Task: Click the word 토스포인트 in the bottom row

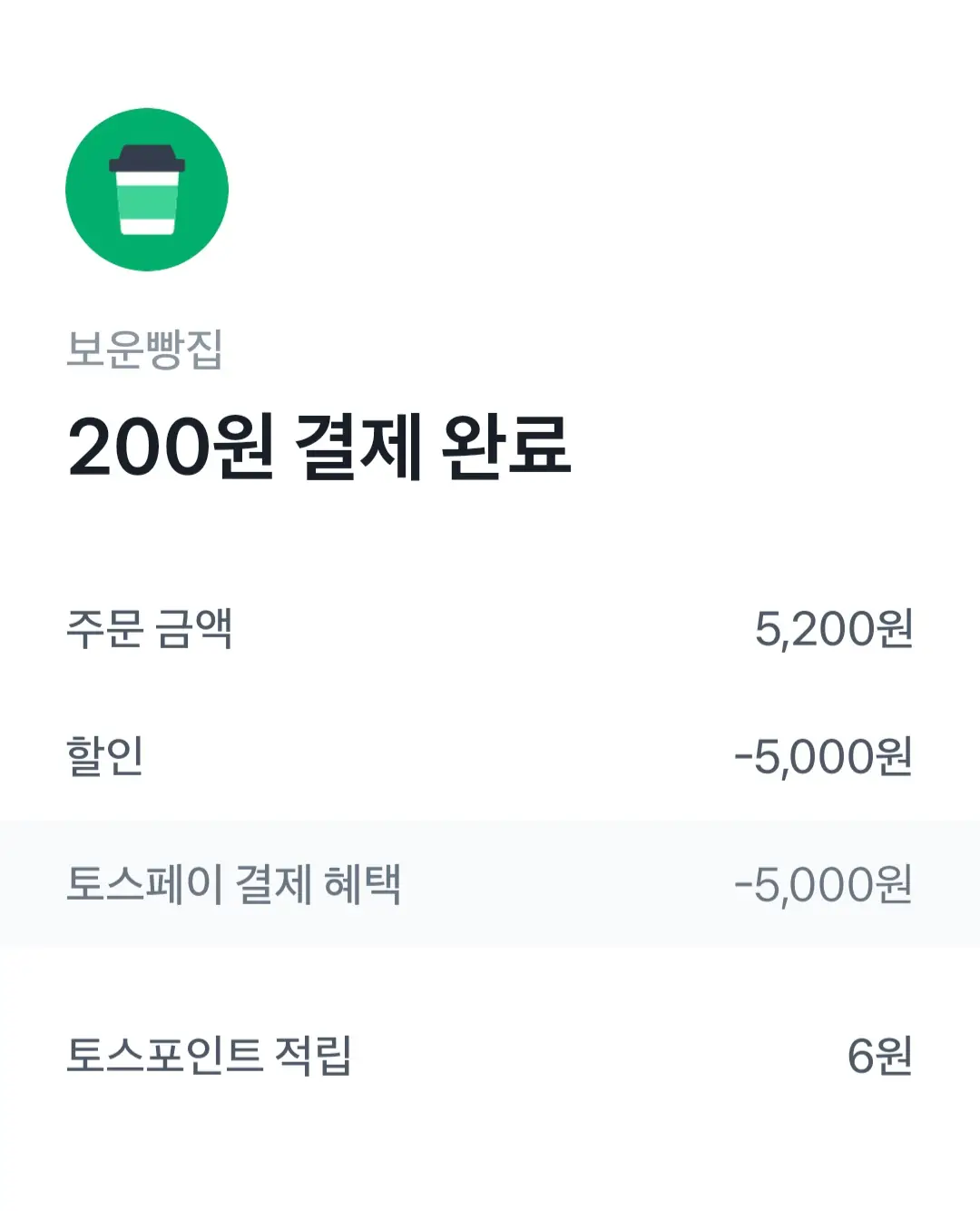Action: [x=164, y=1056]
